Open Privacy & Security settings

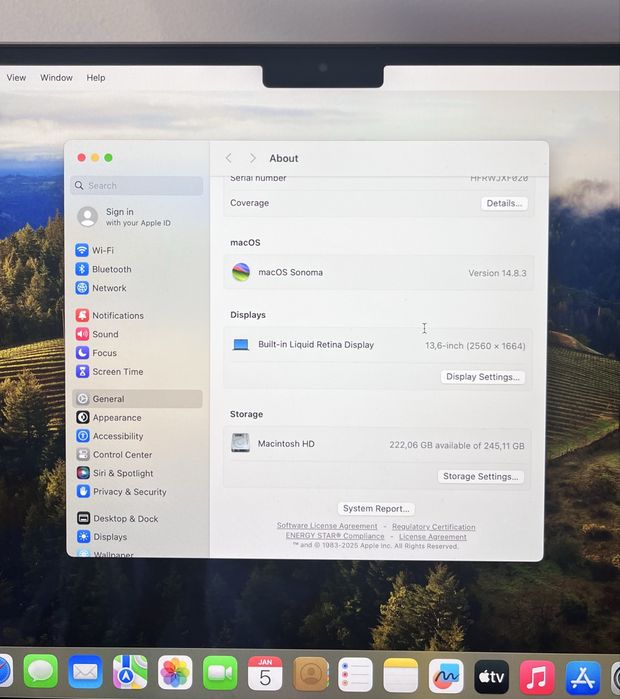click(x=121, y=492)
